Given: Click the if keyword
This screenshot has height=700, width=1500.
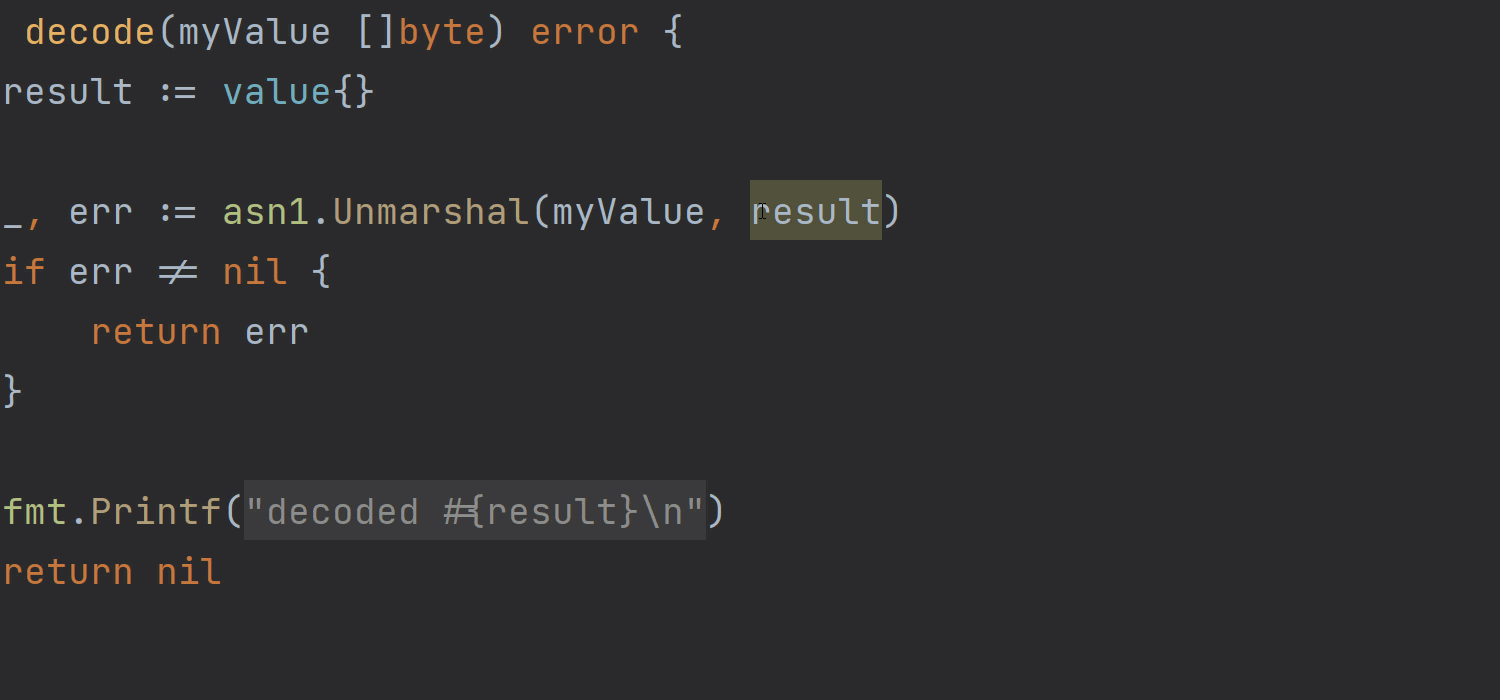Looking at the screenshot, I should point(24,272).
